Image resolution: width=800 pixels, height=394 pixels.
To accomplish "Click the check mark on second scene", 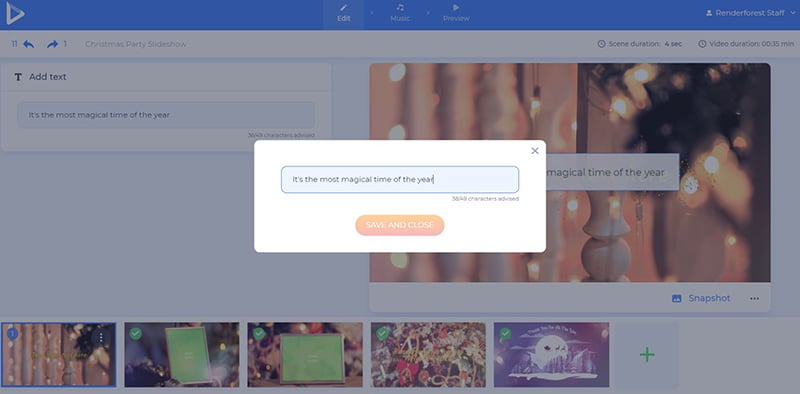I will [x=135, y=334].
